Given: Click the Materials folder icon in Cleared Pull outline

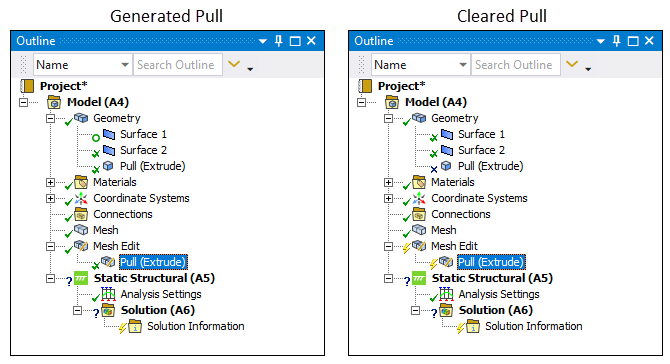Looking at the screenshot, I should coord(419,182).
